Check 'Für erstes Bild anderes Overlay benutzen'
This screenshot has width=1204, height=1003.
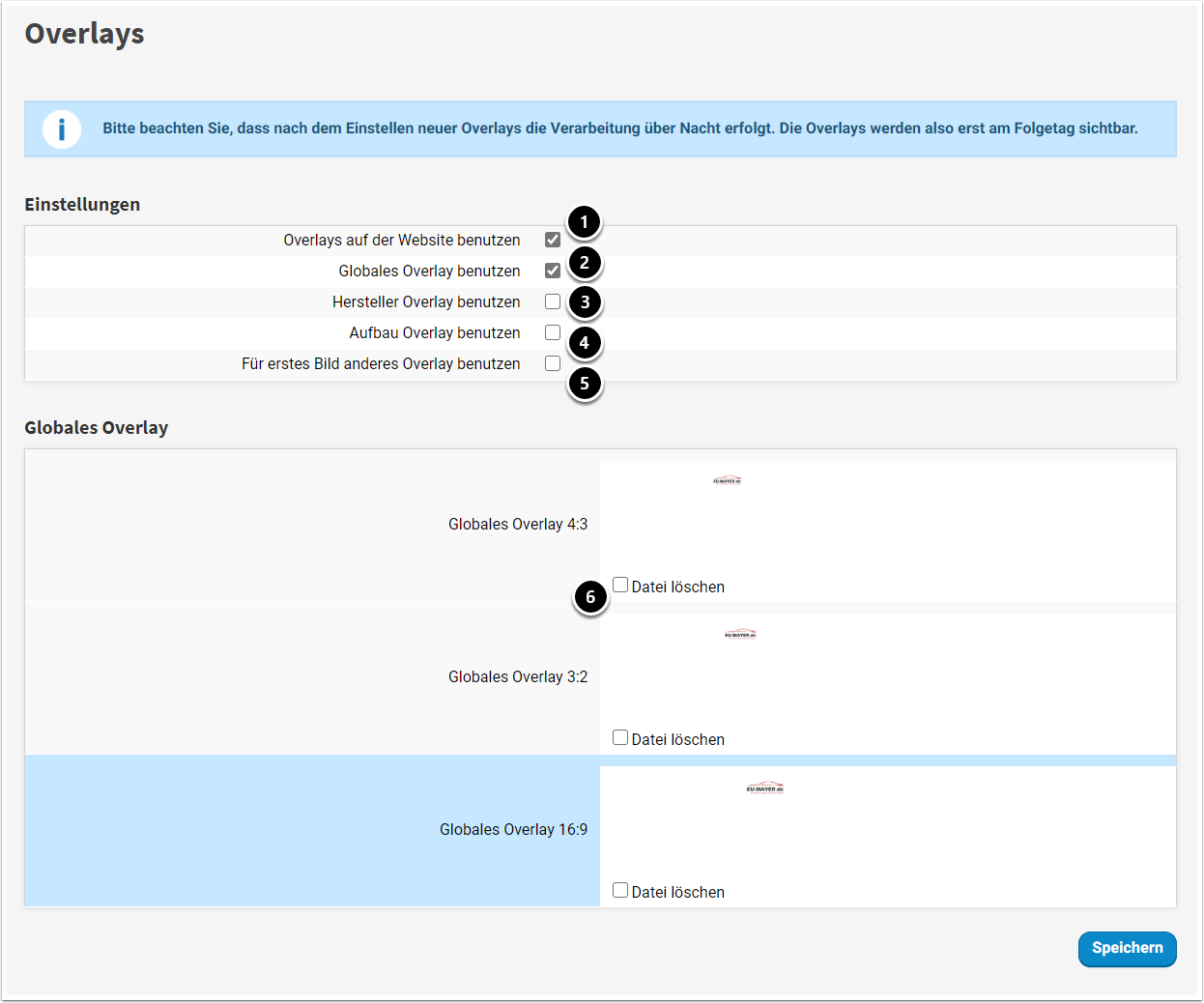pyautogui.click(x=553, y=363)
